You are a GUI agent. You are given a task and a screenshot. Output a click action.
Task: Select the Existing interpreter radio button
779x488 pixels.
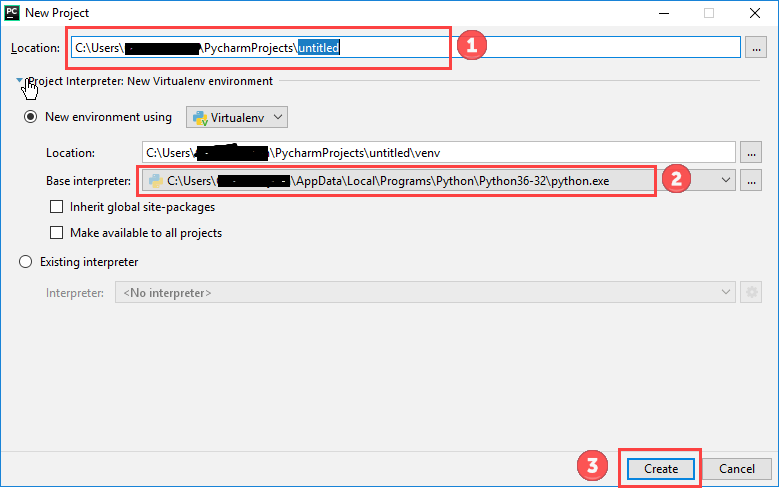tap(25, 261)
